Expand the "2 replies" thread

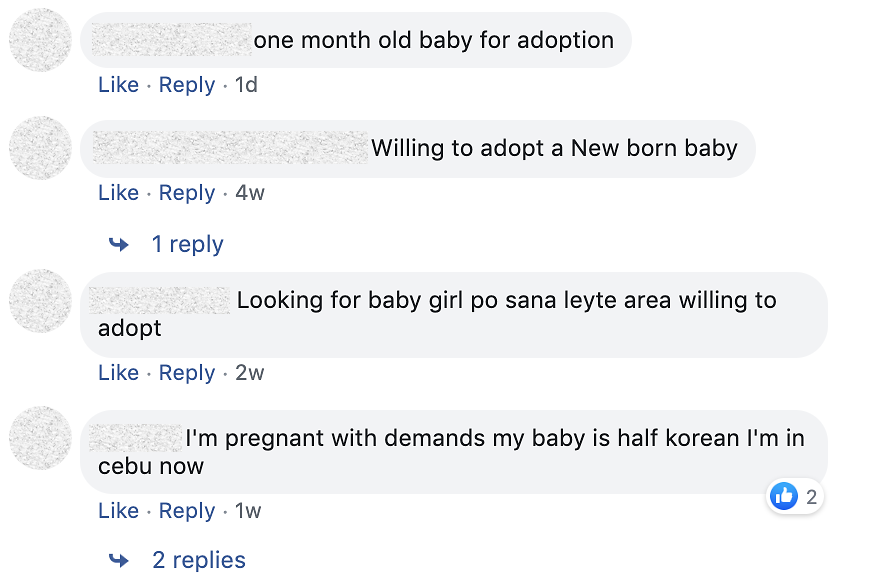click(198, 560)
